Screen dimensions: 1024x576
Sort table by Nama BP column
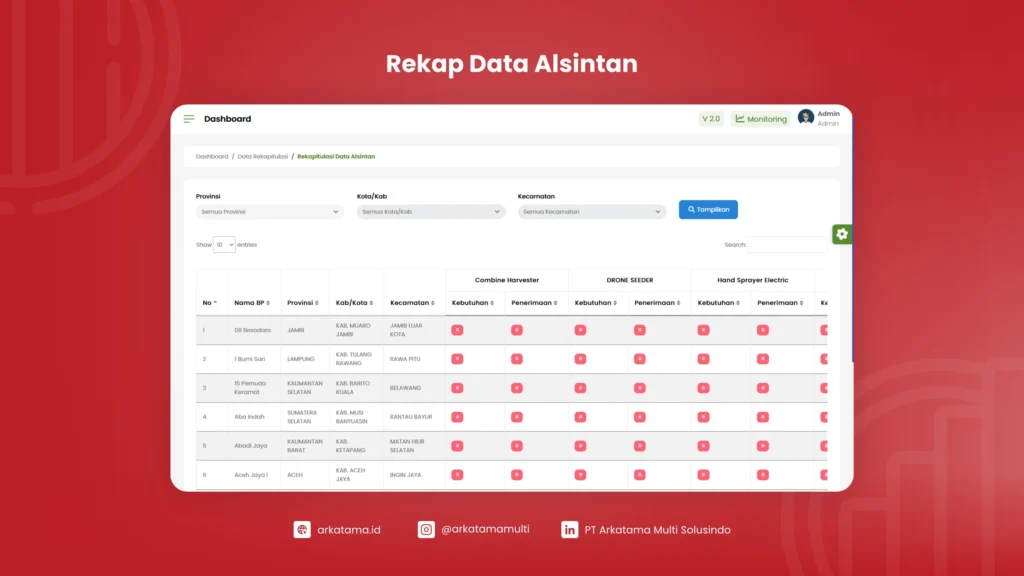point(254,303)
